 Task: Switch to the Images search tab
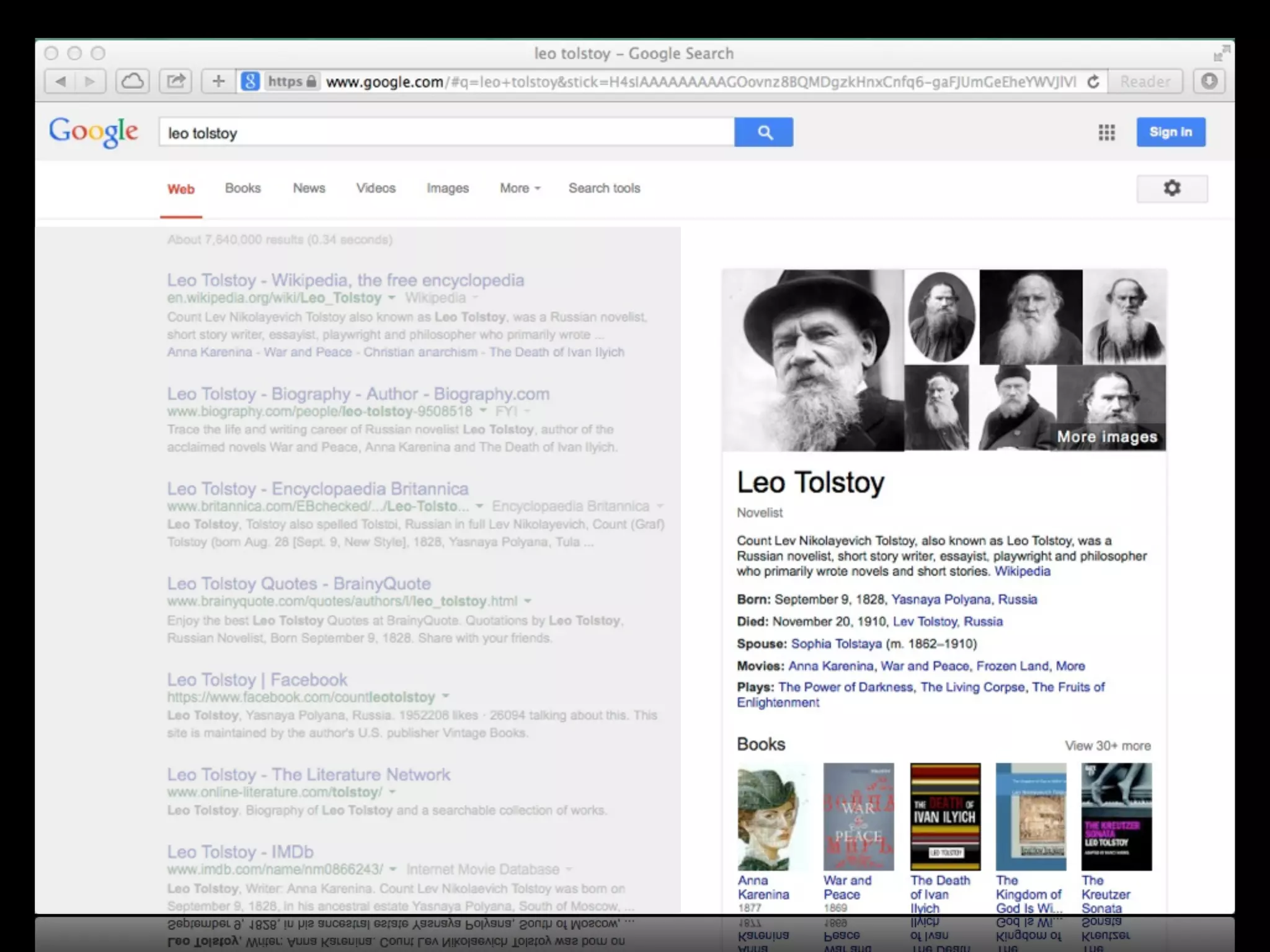coord(447,188)
